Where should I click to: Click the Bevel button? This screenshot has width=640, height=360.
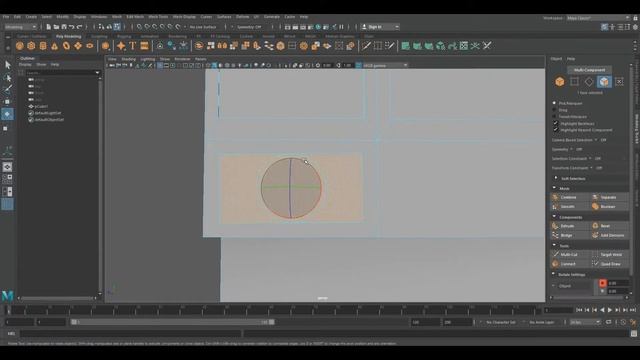point(610,226)
